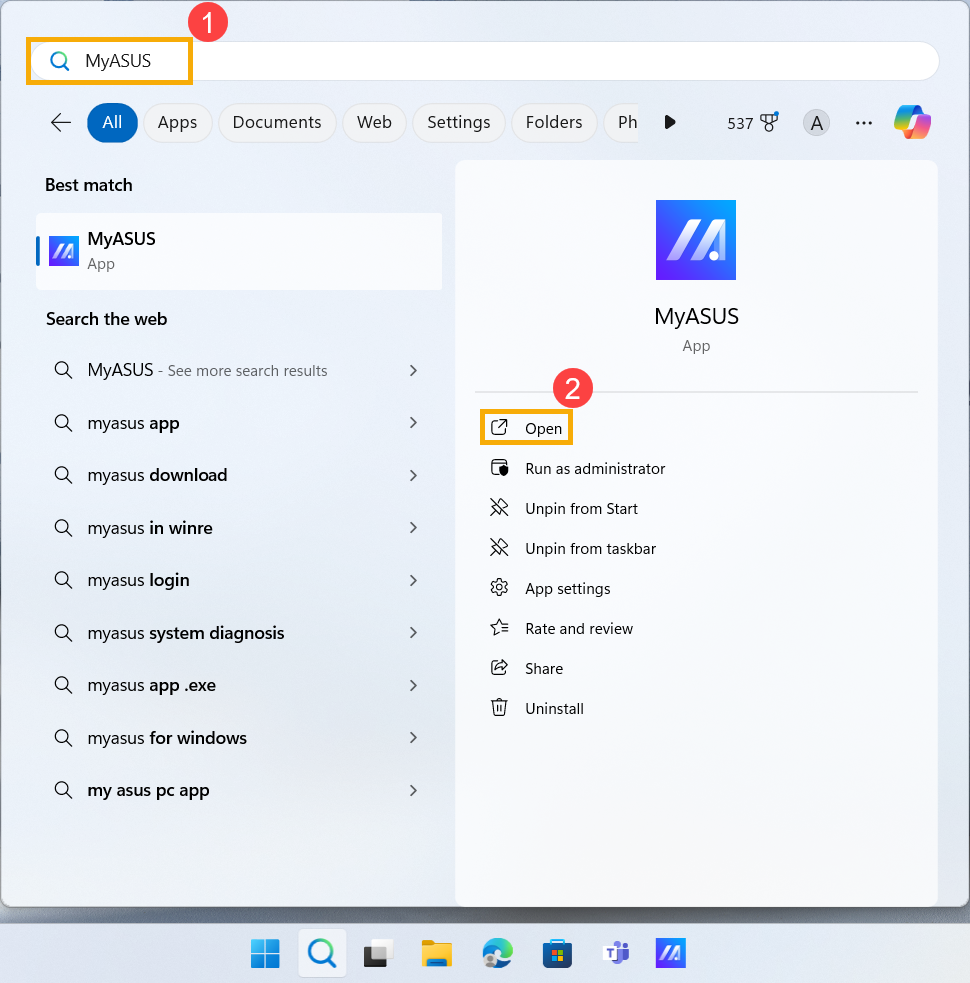Switch to the Folders filter tab
This screenshot has width=970, height=983.
click(x=554, y=122)
